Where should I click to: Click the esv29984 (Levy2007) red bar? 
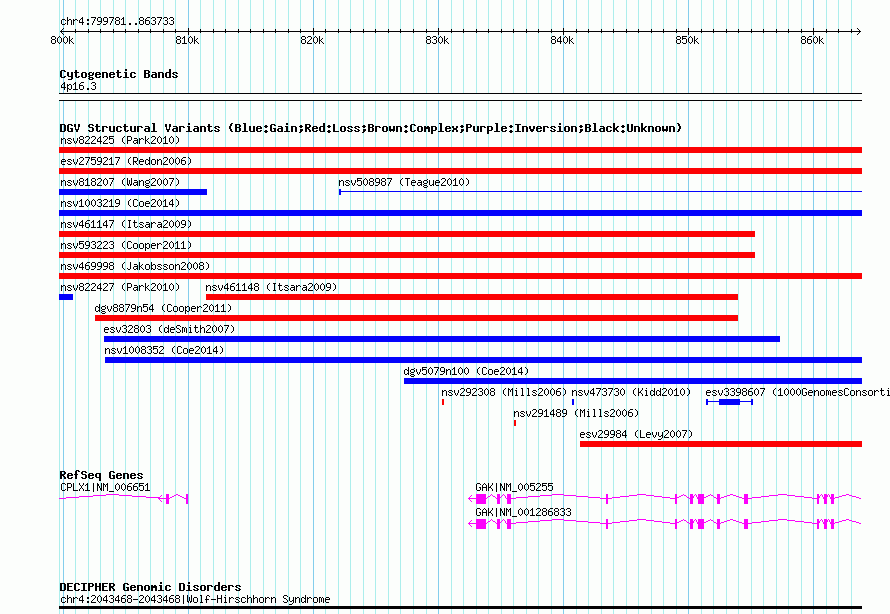pyautogui.click(x=721, y=444)
